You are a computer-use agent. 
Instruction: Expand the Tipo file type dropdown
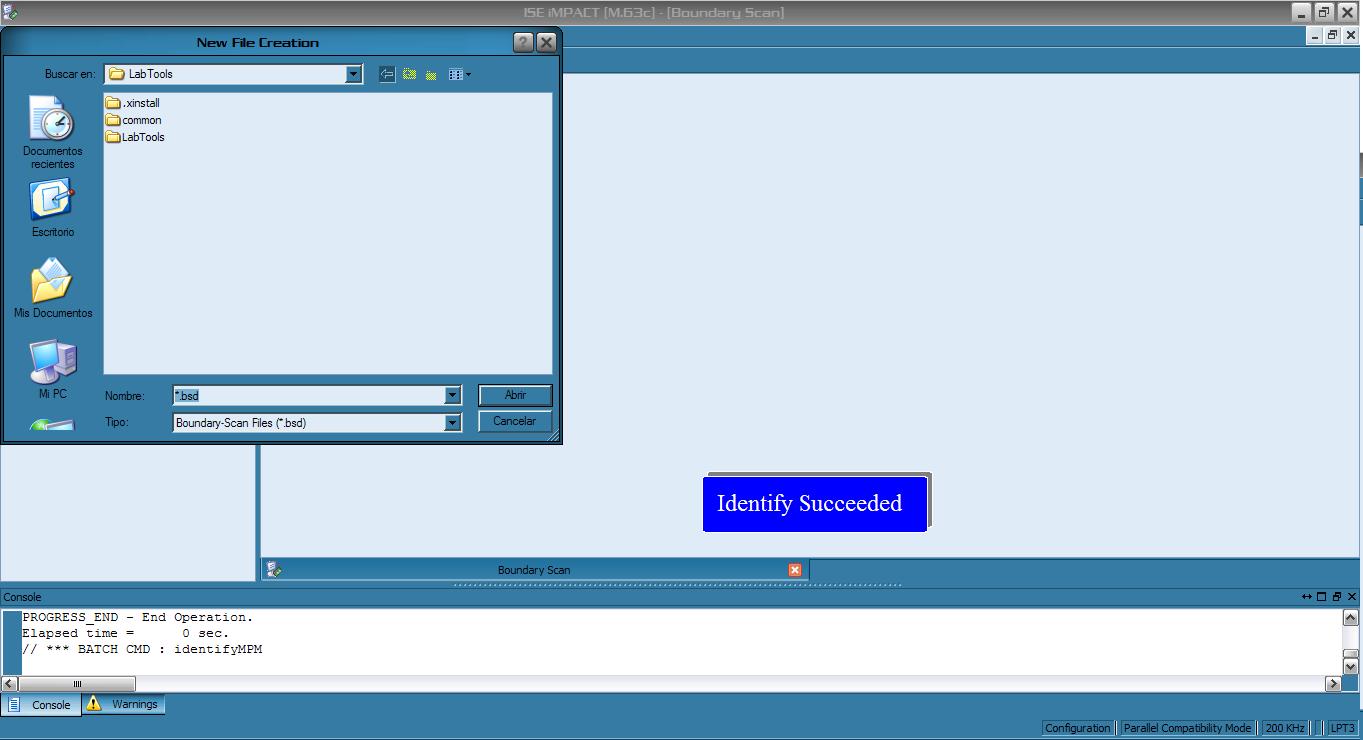[x=452, y=423]
